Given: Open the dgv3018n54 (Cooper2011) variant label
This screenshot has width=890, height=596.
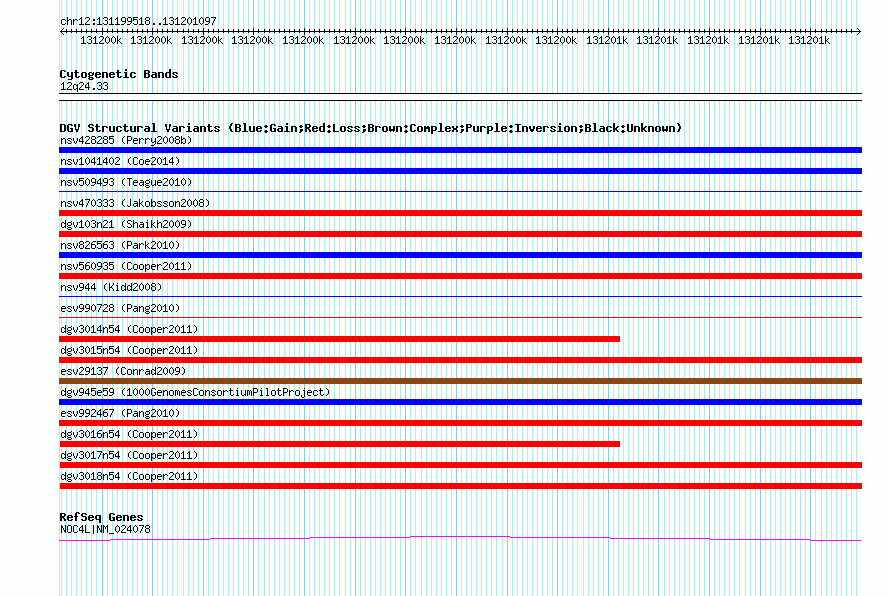Looking at the screenshot, I should click(x=129, y=476).
